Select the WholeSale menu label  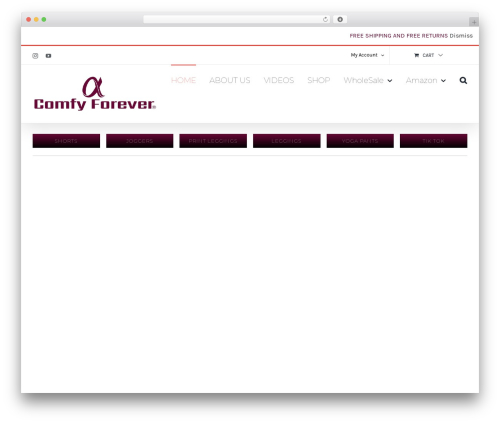[x=363, y=80]
